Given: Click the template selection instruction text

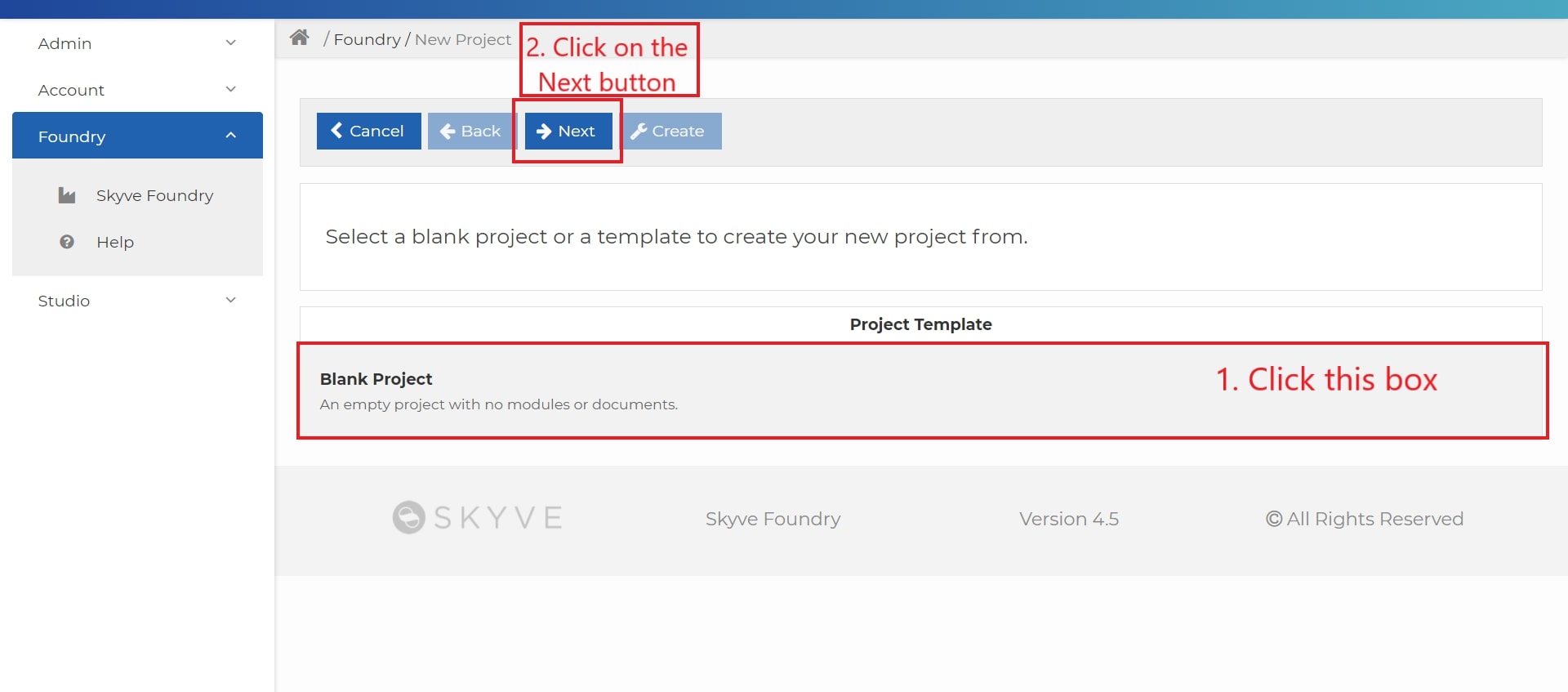Looking at the screenshot, I should point(676,237).
